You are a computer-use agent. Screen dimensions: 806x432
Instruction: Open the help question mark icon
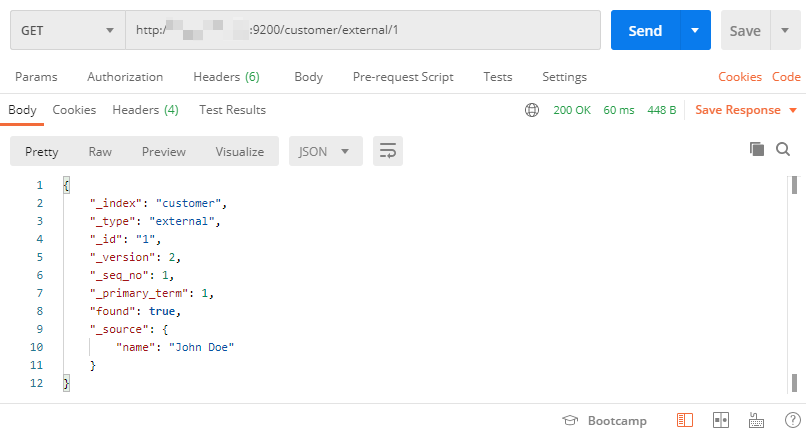pyautogui.click(x=793, y=420)
